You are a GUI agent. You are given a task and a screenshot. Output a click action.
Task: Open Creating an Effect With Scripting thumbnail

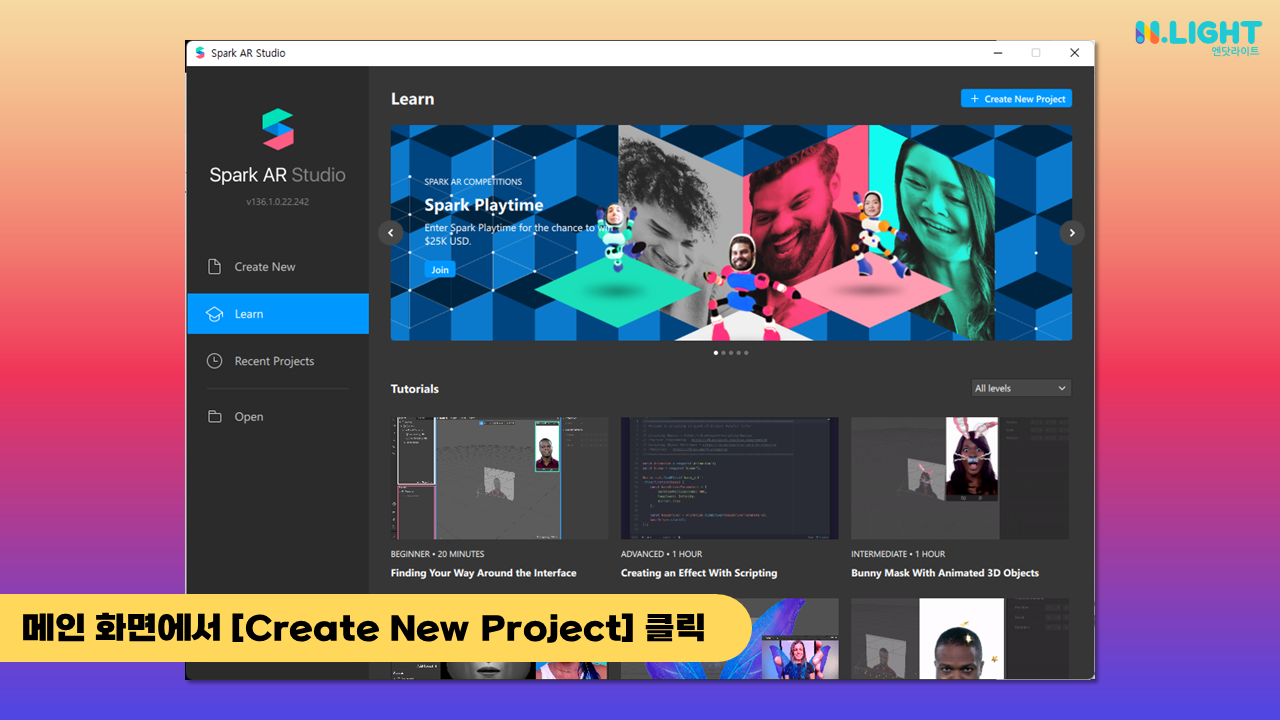coord(730,478)
